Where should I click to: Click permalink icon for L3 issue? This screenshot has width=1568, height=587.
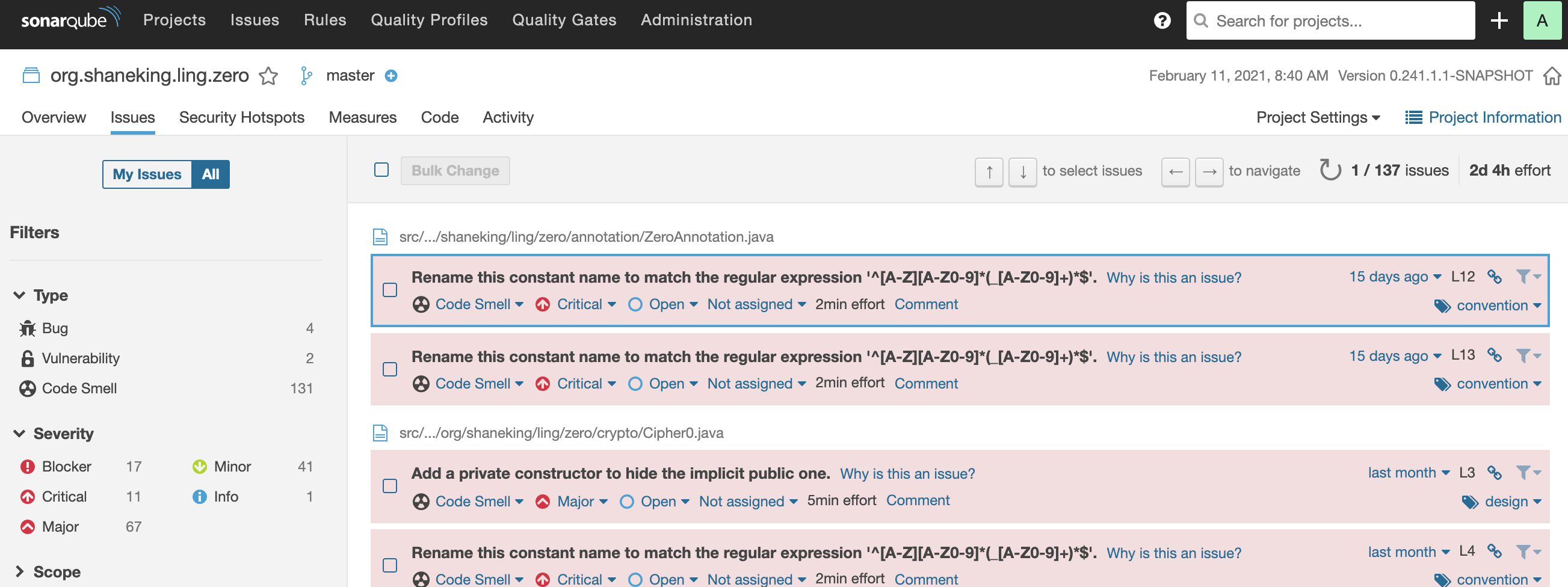1495,473
